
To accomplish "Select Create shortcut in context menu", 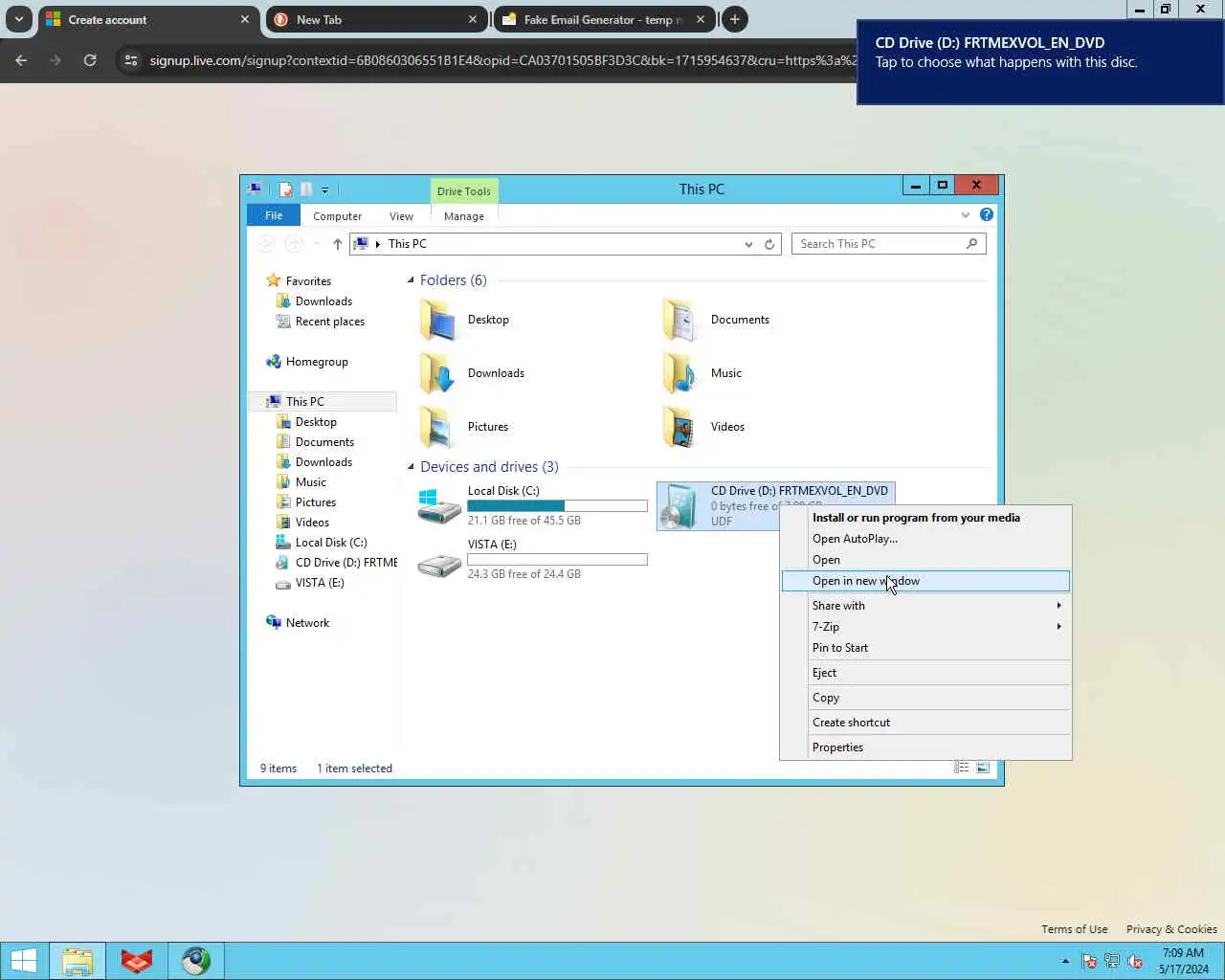I will pos(925,723).
